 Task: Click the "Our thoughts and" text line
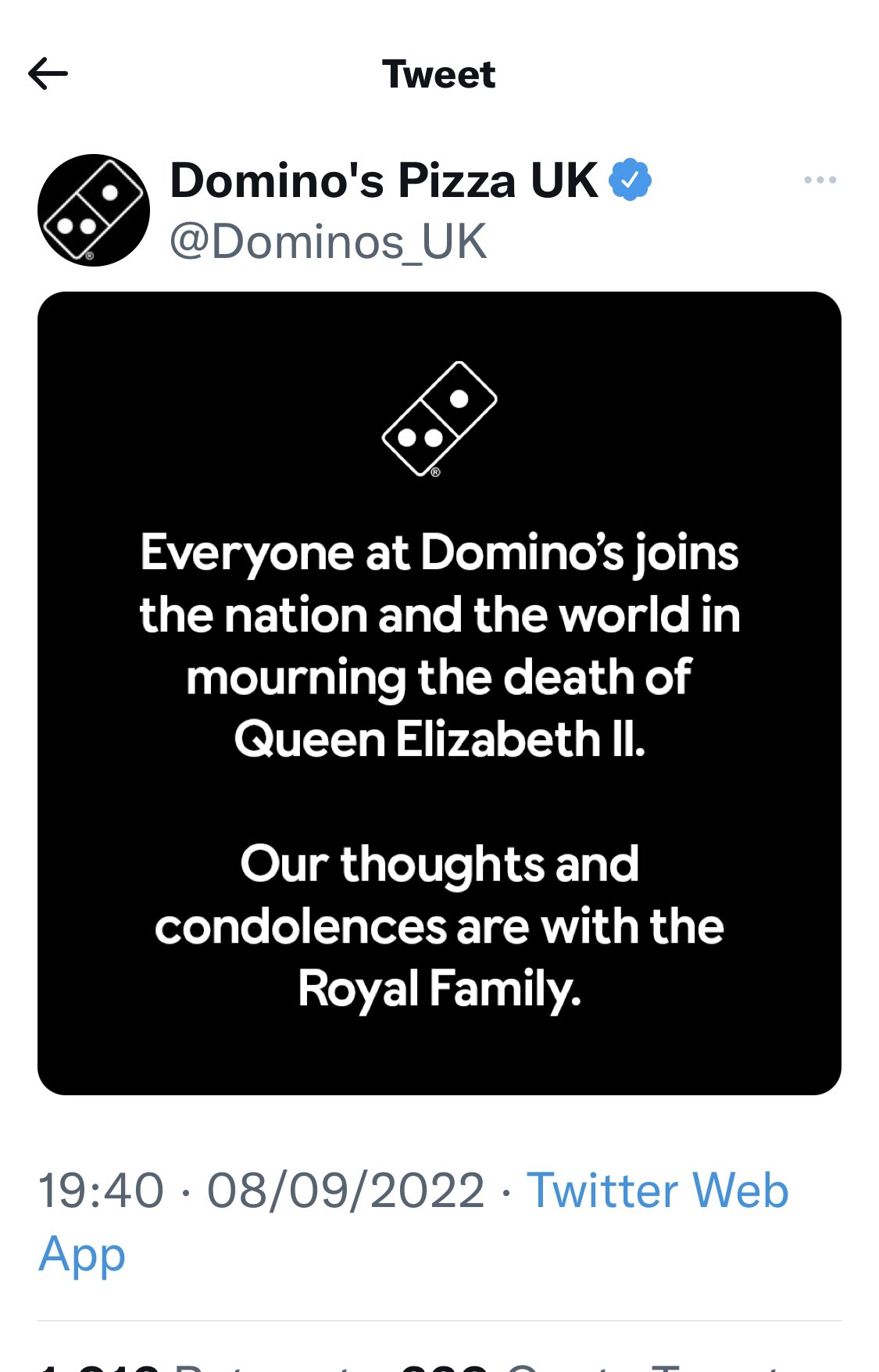(x=439, y=864)
